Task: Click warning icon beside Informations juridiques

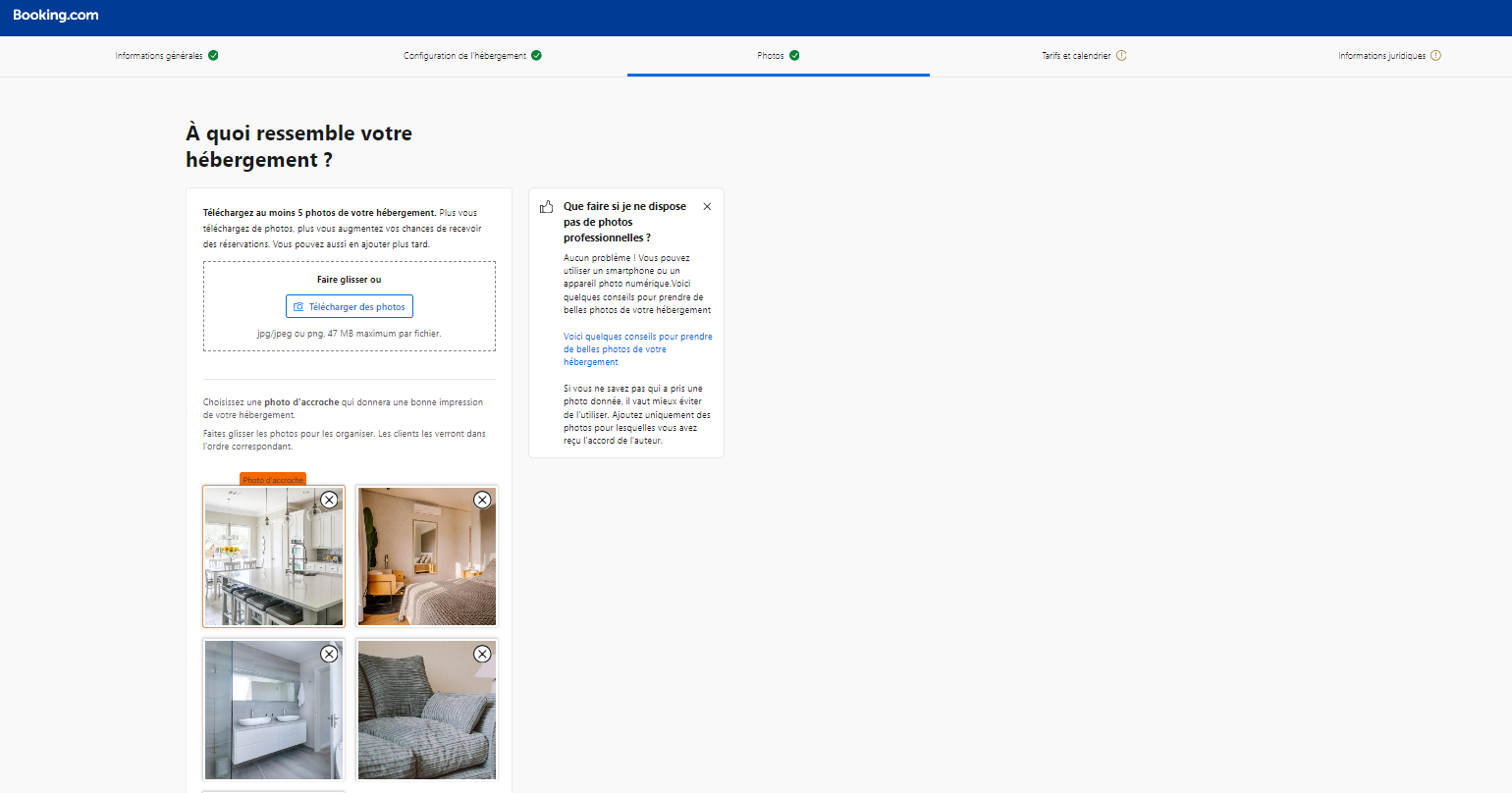Action: pos(1435,56)
